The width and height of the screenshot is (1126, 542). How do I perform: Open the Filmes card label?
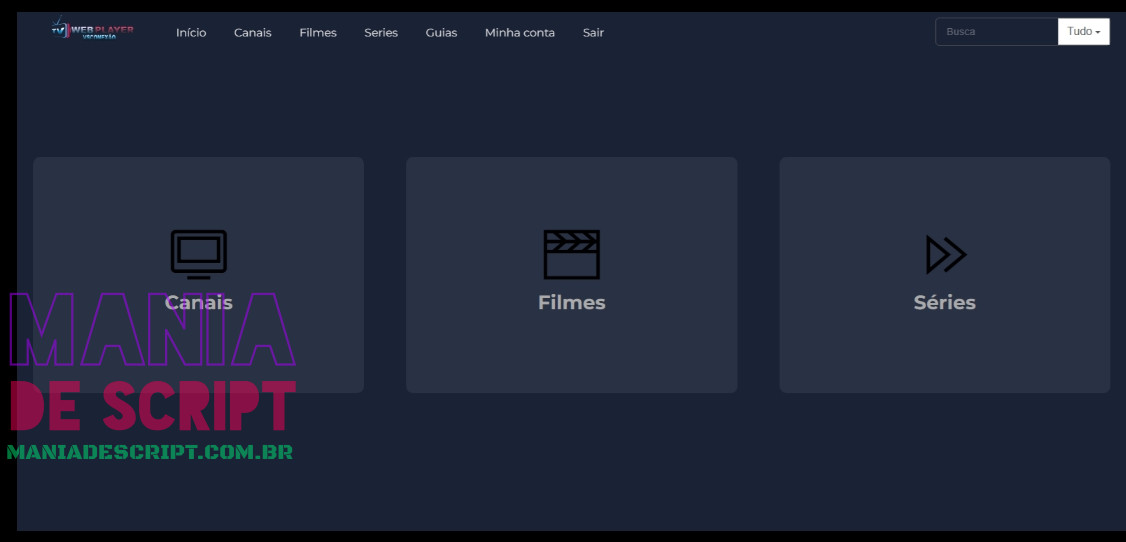coord(572,302)
